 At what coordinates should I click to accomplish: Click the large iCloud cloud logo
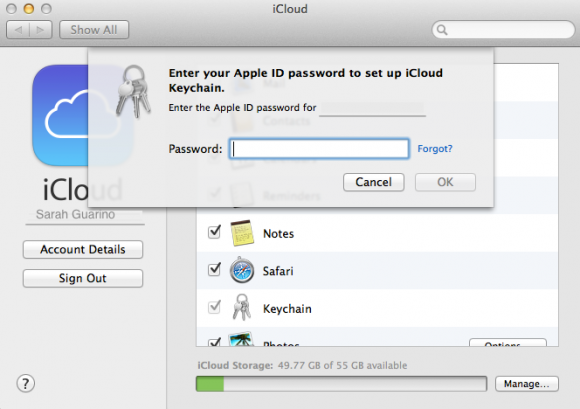click(x=82, y=115)
